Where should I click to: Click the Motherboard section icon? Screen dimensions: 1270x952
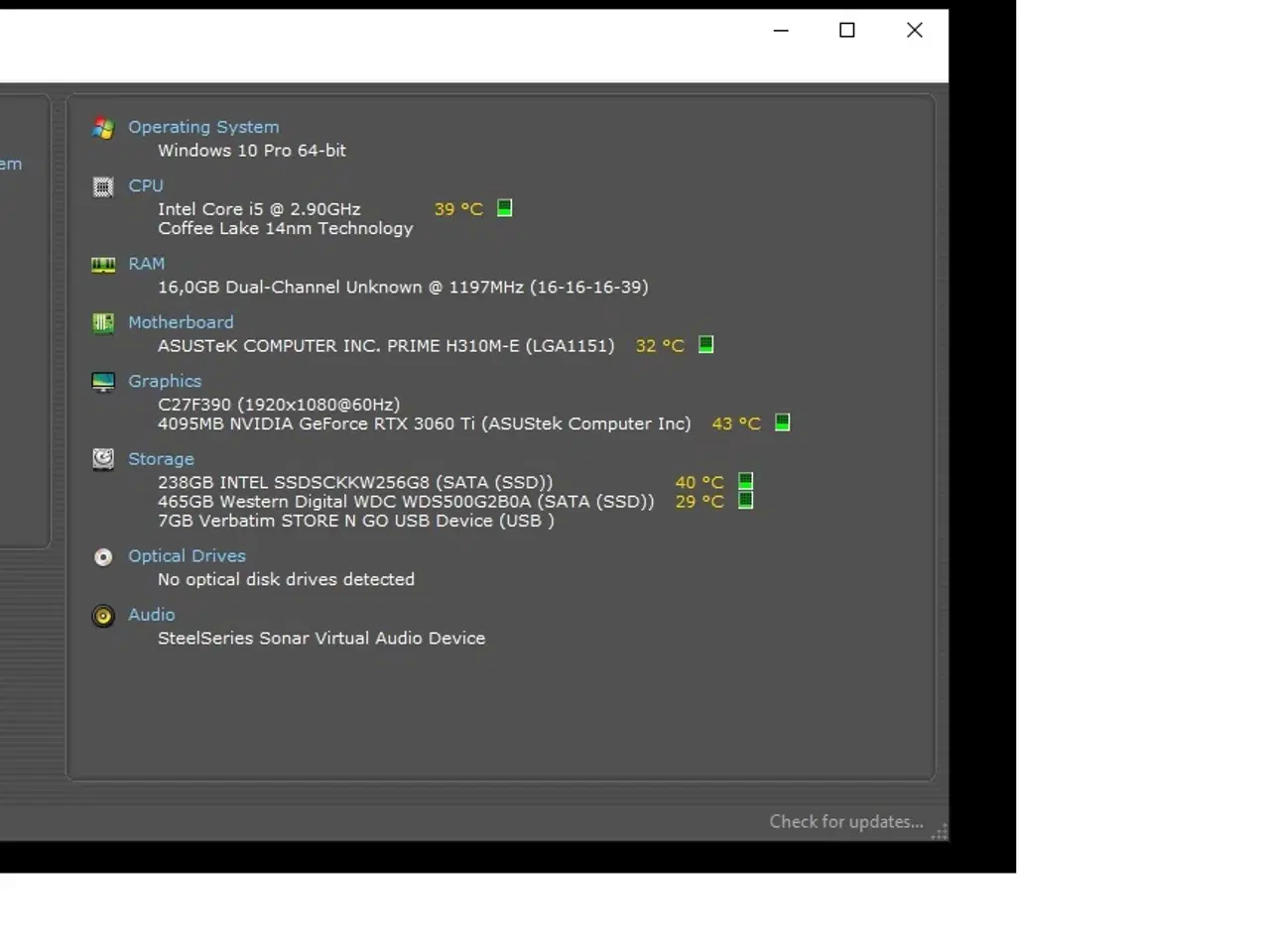103,323
